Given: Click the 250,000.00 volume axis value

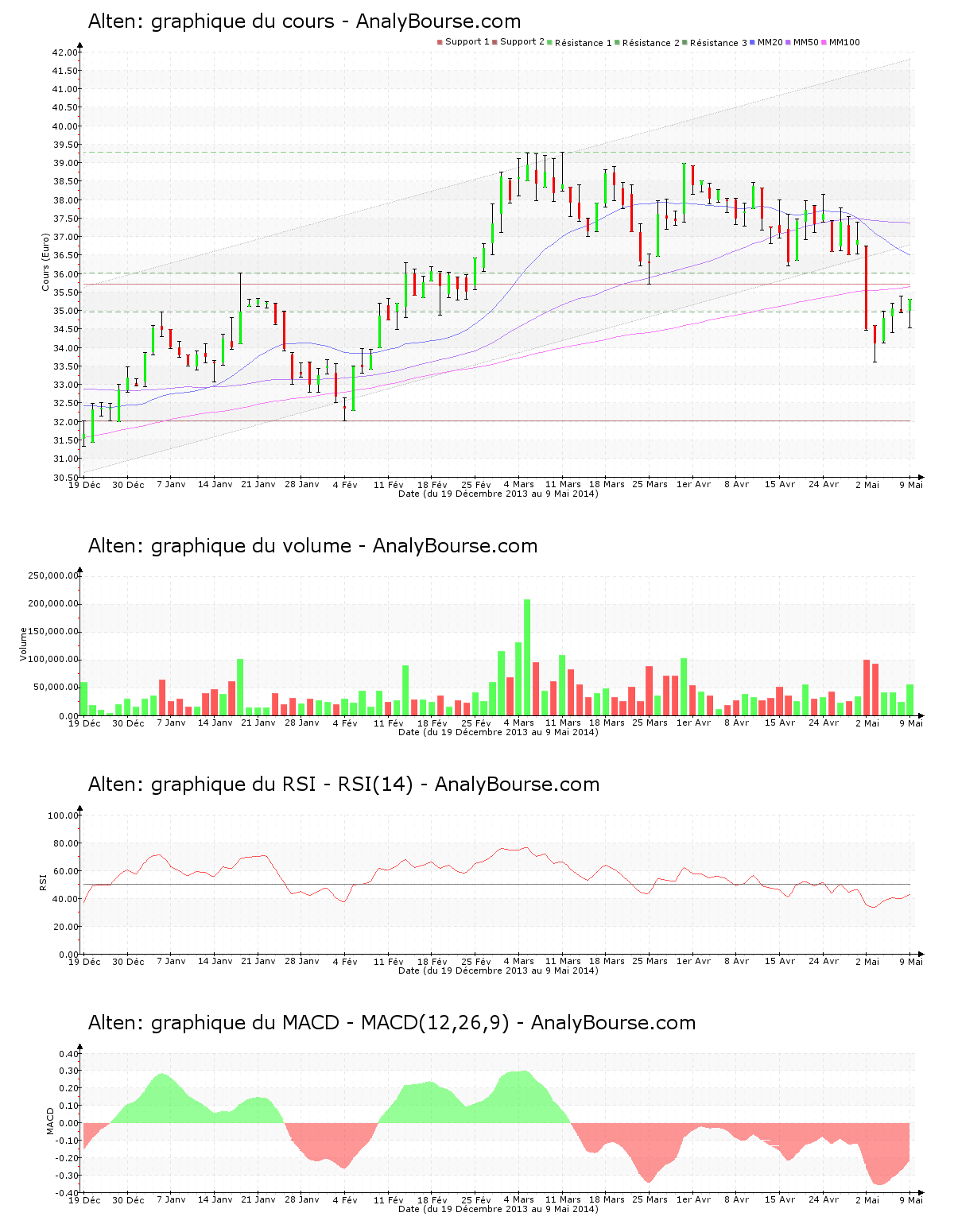Looking at the screenshot, I should (x=53, y=575).
